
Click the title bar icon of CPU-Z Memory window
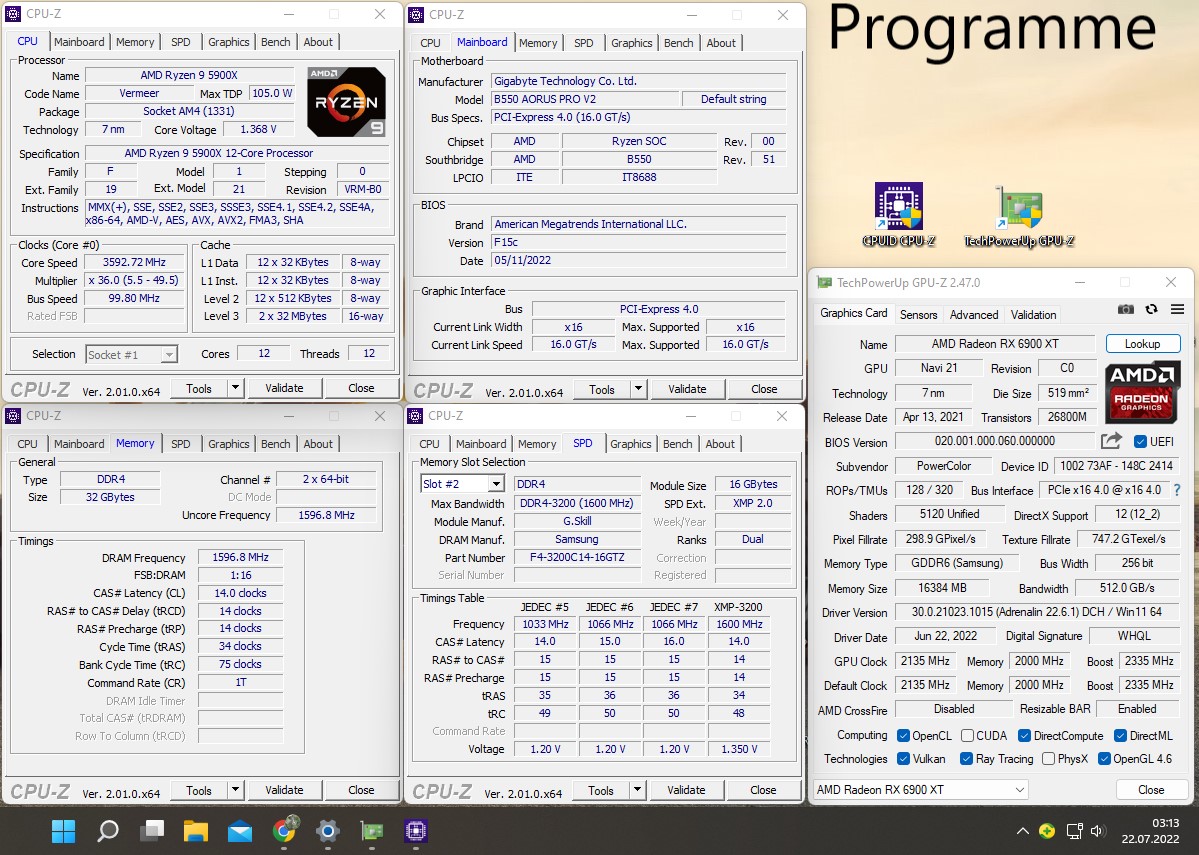[x=13, y=416]
